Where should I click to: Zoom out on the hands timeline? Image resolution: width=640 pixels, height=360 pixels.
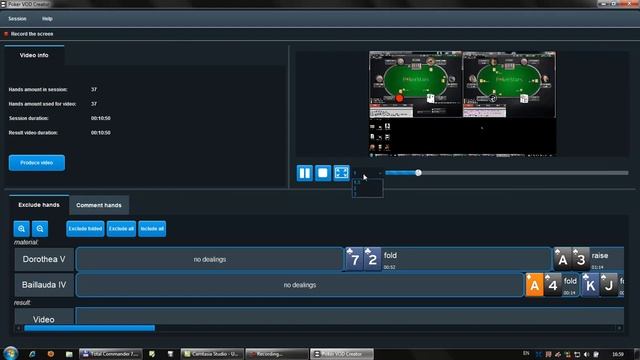pyautogui.click(x=40, y=229)
